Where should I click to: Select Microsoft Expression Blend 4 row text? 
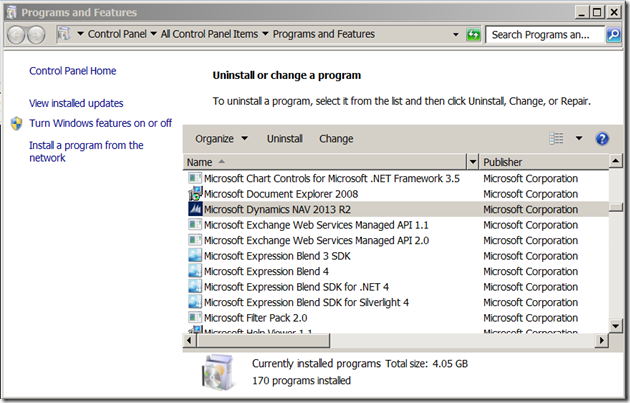point(266,271)
